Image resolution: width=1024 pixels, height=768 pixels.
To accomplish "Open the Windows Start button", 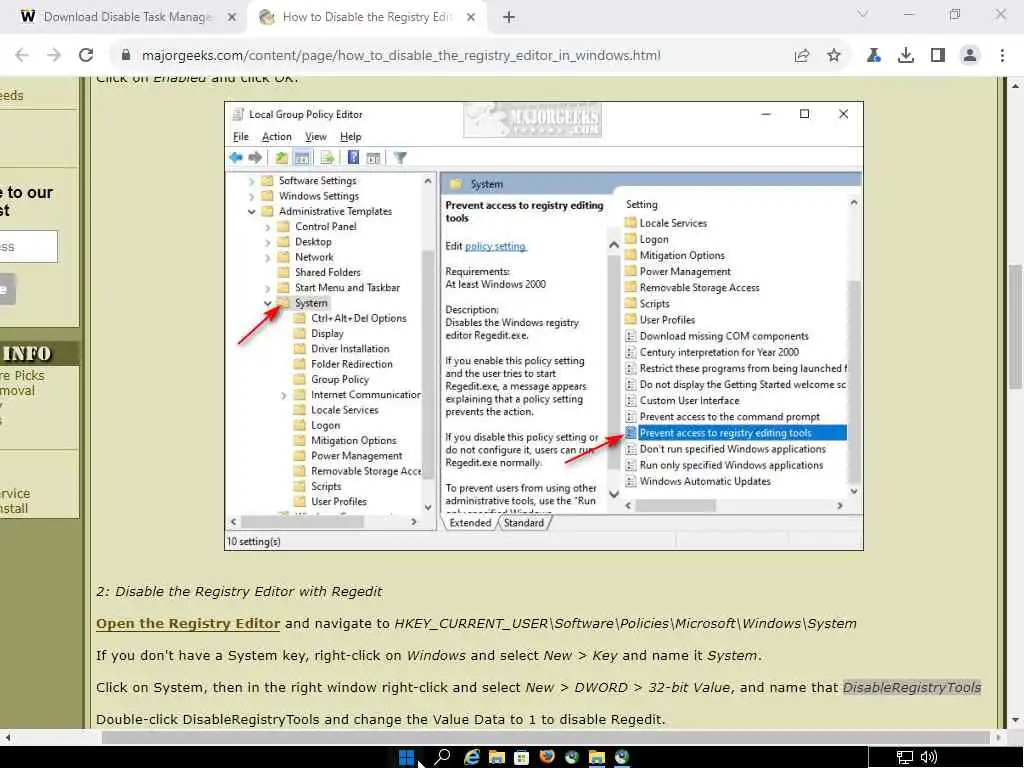I will pyautogui.click(x=406, y=757).
